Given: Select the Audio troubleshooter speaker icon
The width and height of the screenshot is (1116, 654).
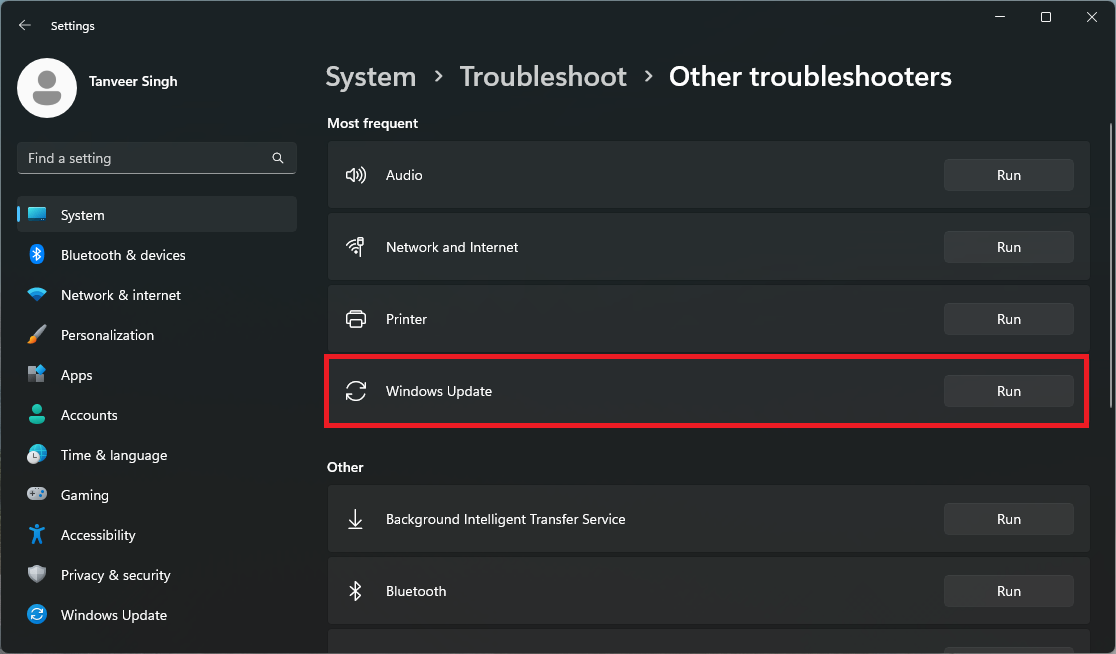Looking at the screenshot, I should coord(356,174).
